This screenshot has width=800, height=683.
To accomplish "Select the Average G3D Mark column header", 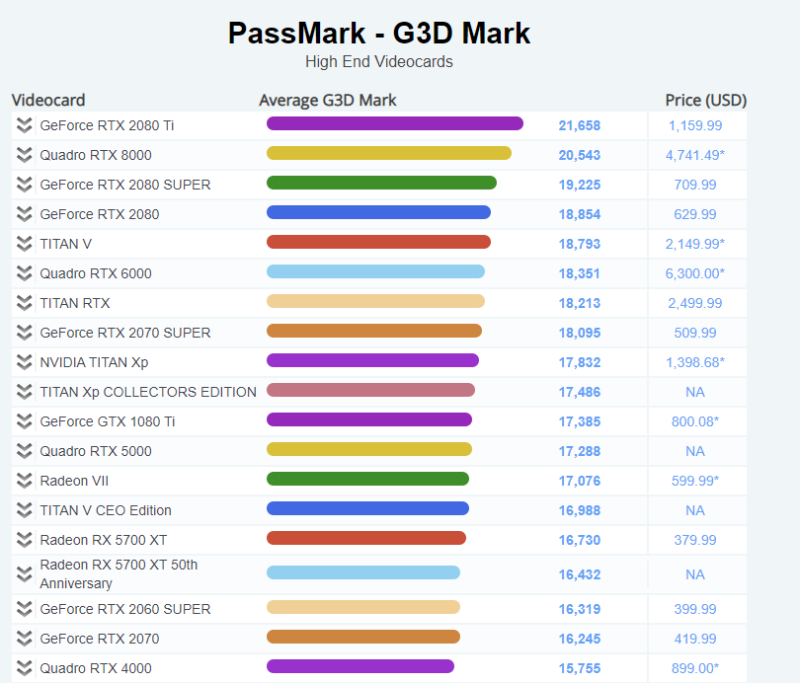I will click(x=328, y=100).
